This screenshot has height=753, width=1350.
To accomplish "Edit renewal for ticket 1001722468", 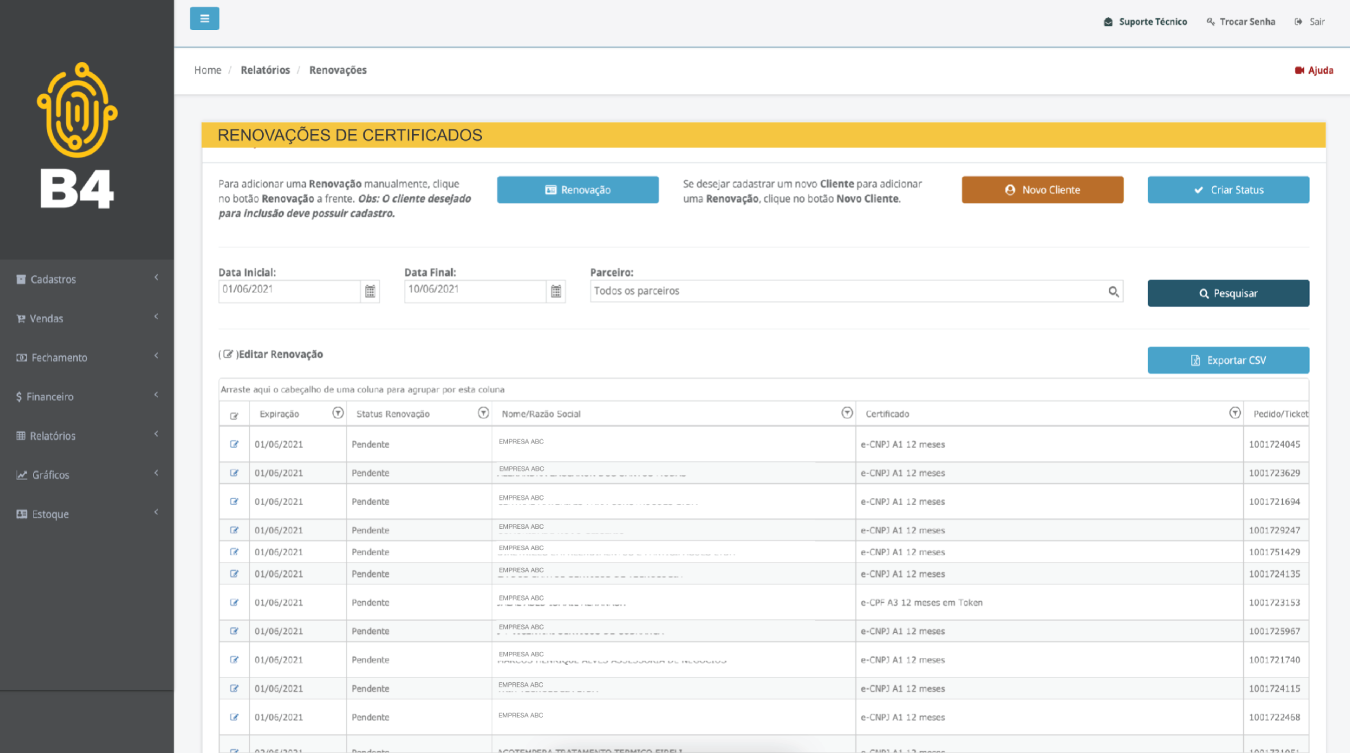I will click(x=234, y=716).
